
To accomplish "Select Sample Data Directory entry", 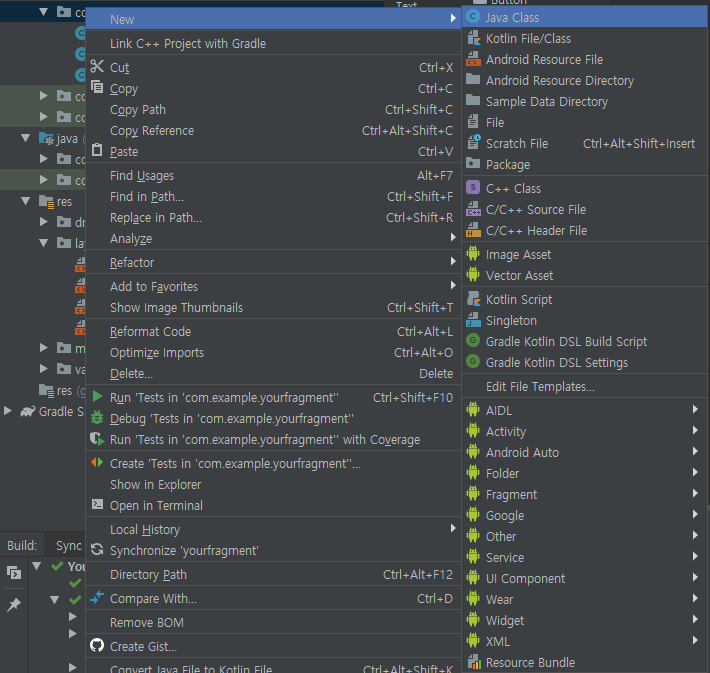I will [x=585, y=101].
